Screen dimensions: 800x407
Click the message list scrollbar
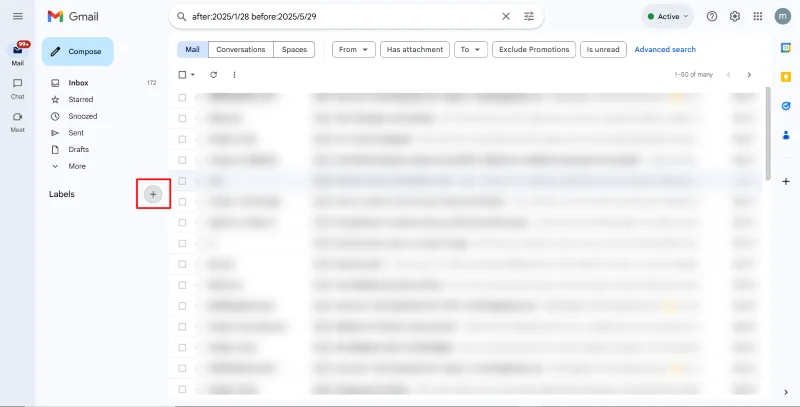pyautogui.click(x=768, y=133)
